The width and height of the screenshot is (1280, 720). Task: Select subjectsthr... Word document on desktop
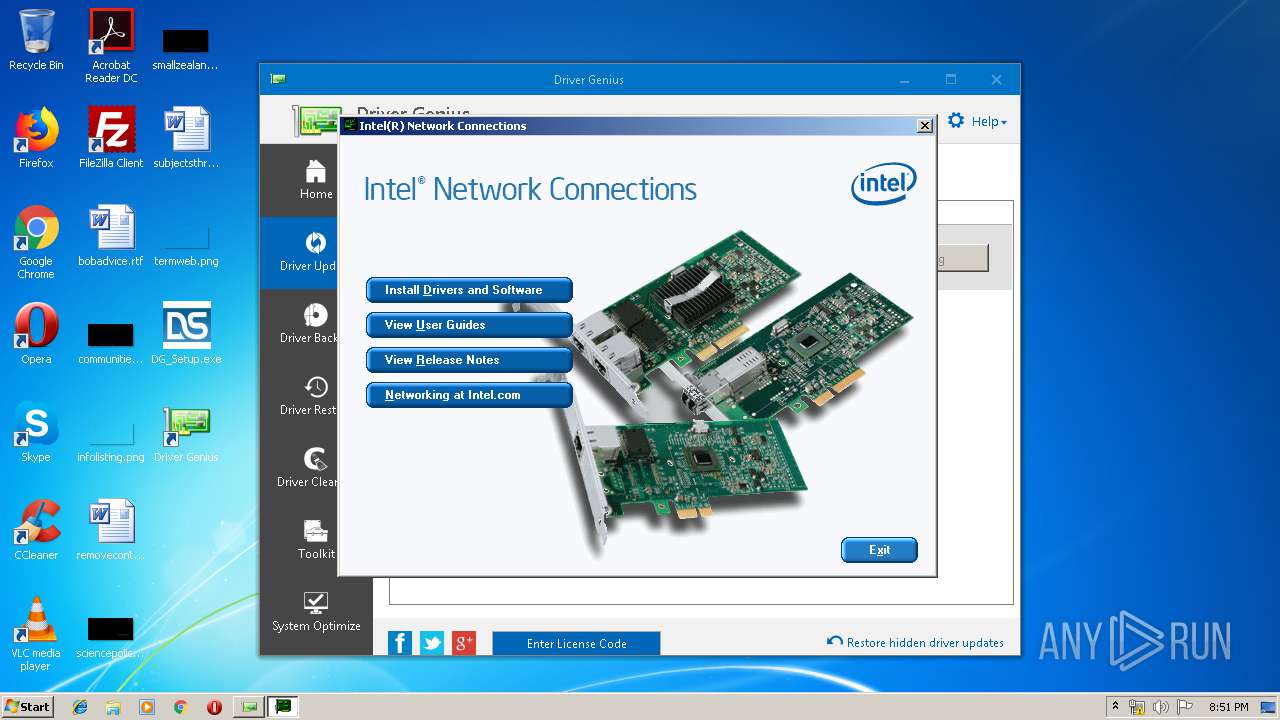[x=186, y=138]
